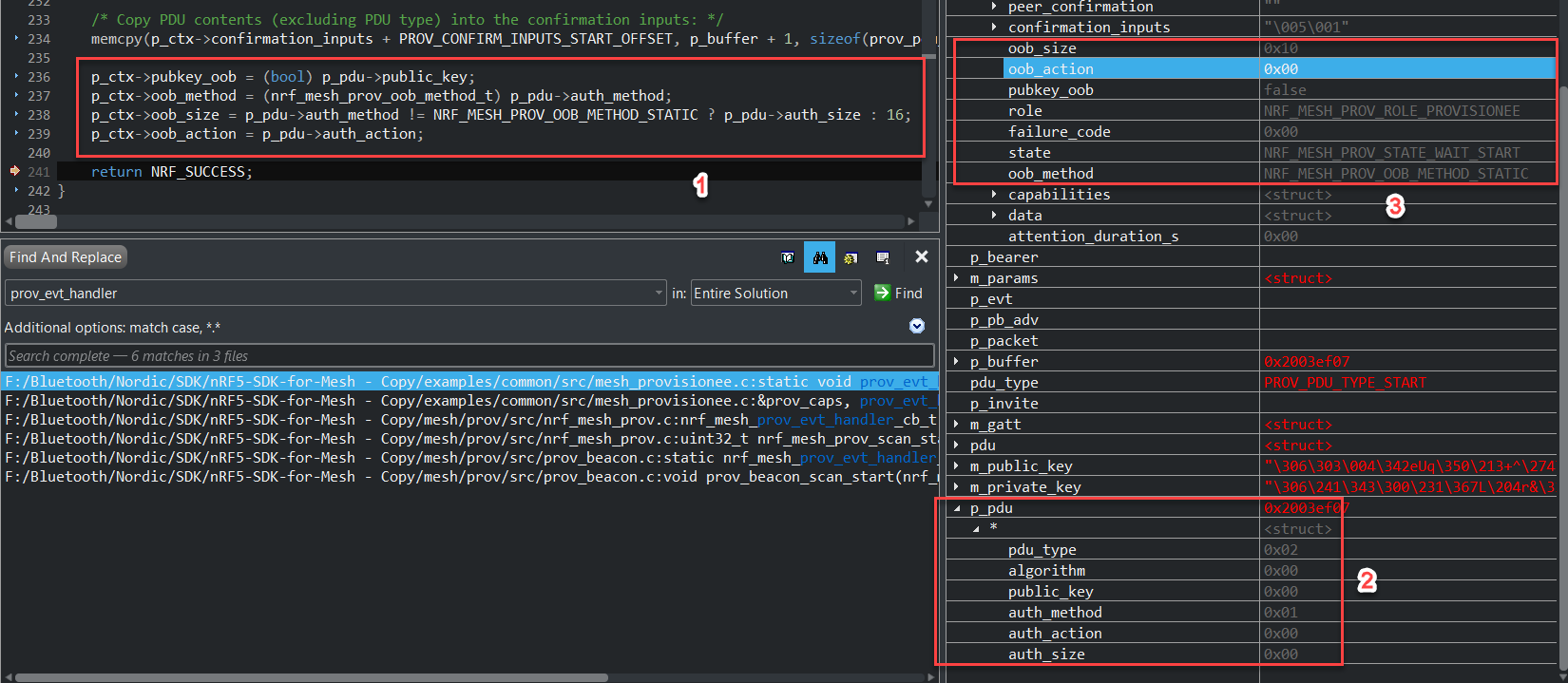
Task: Close the Find And Replace panel
Action: [921, 256]
